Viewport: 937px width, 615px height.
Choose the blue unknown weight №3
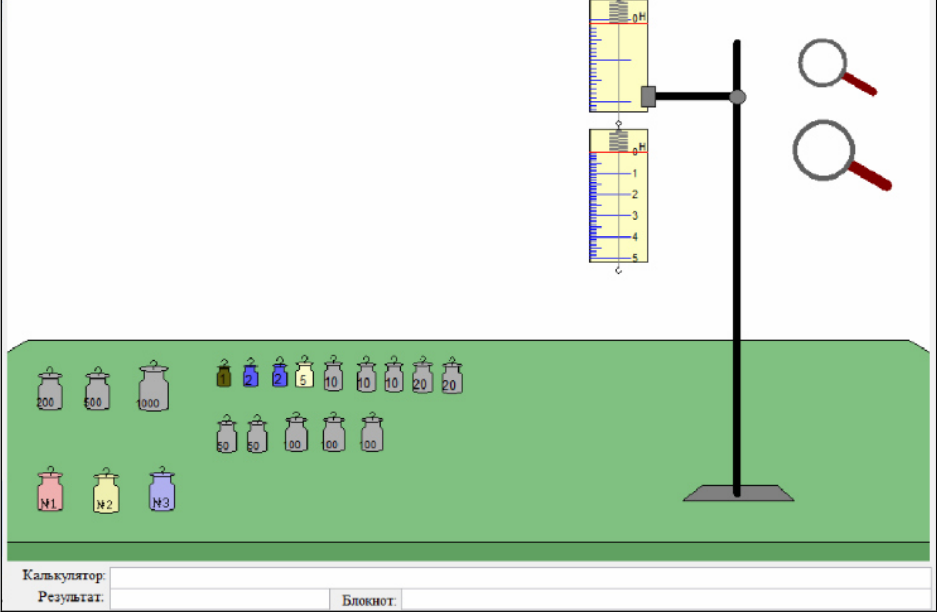point(162,489)
